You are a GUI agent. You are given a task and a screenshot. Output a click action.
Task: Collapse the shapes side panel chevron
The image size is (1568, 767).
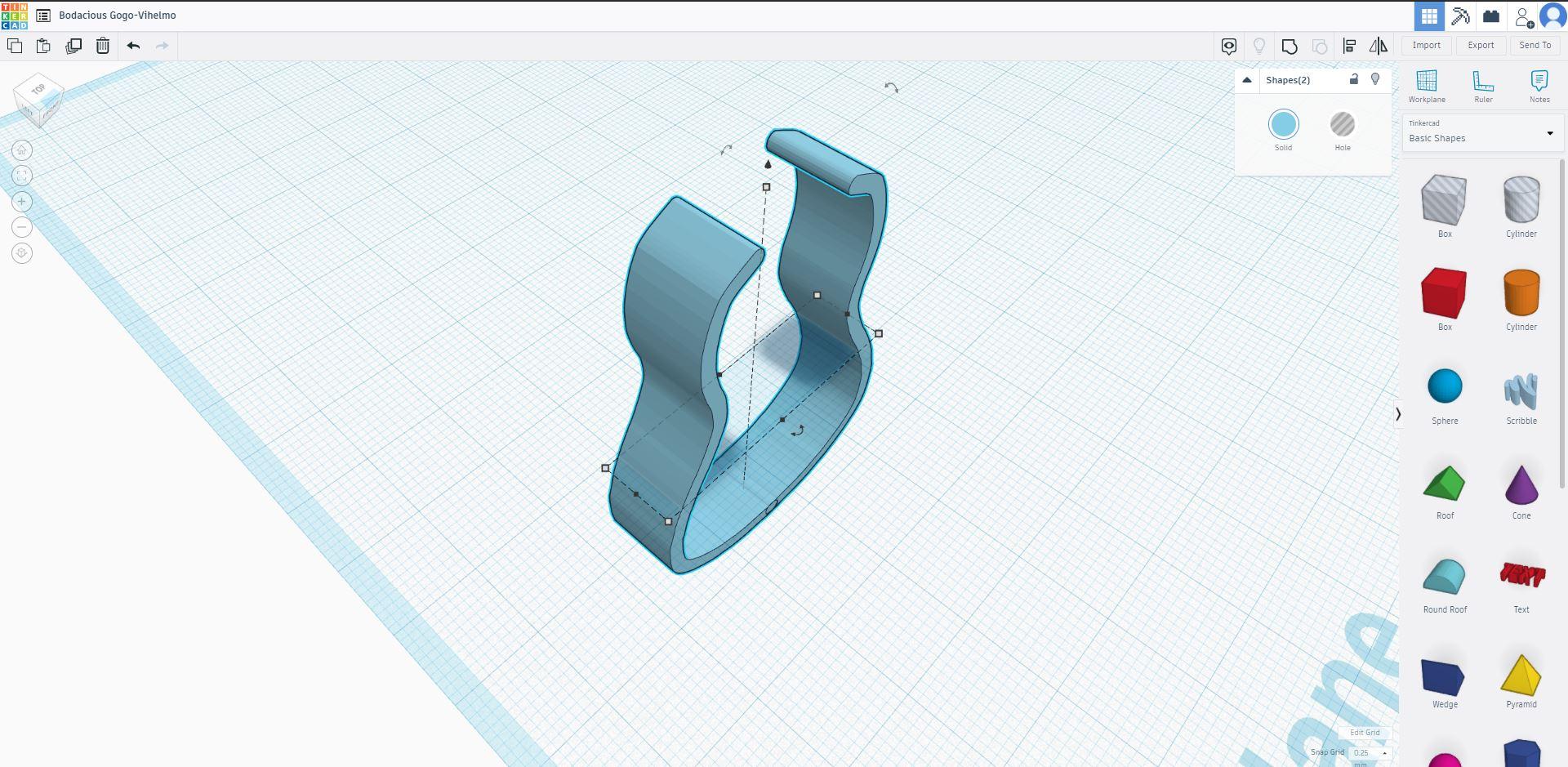(x=1398, y=414)
